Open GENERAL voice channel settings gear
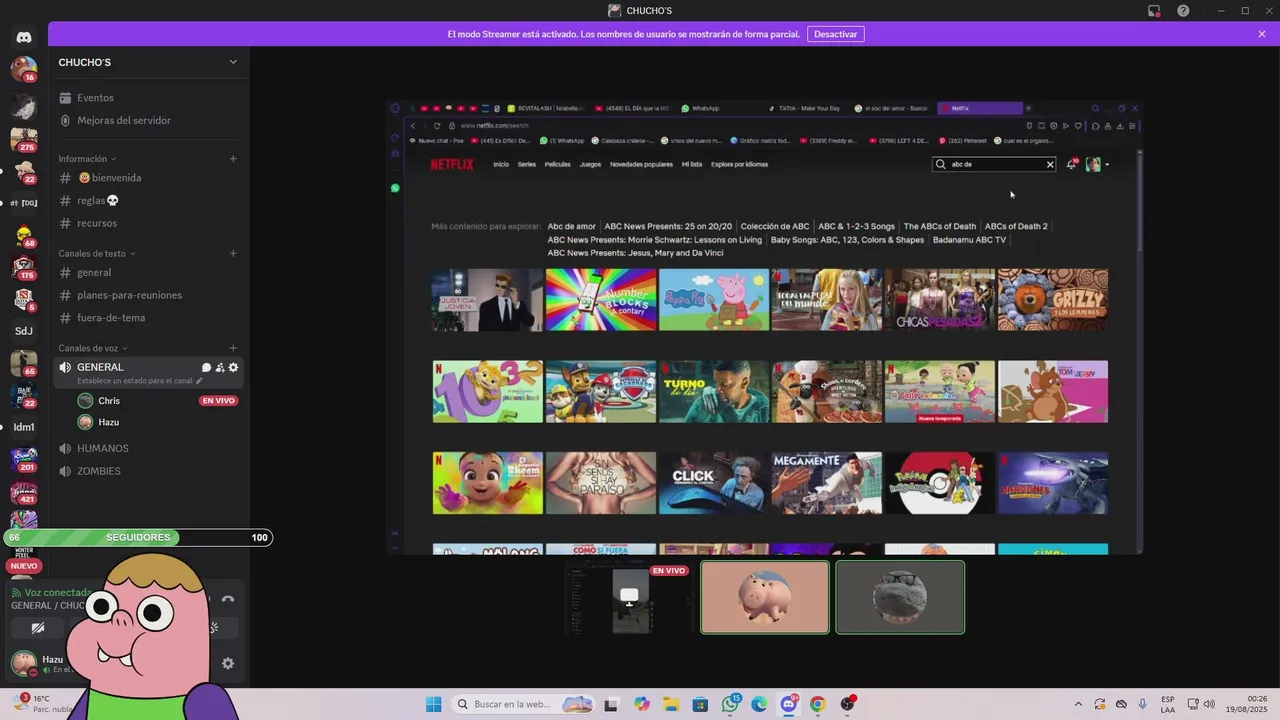This screenshot has height=720, width=1280. tap(234, 367)
